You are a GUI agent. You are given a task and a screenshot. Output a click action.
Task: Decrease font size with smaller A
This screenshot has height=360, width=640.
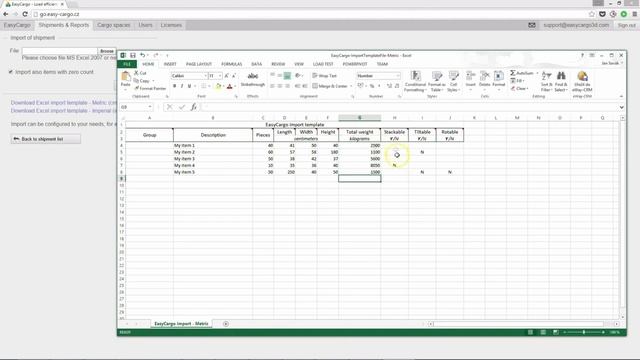(233, 76)
